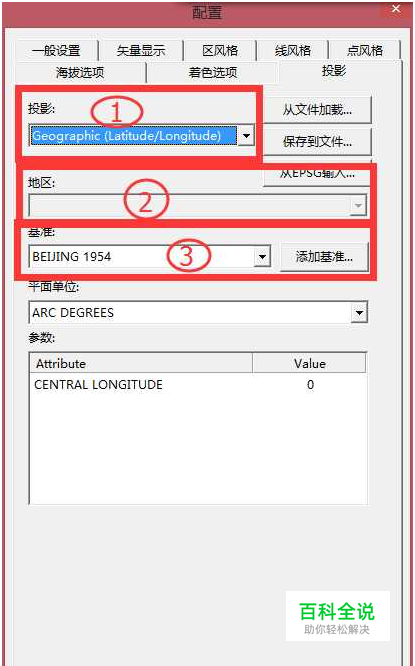This screenshot has width=415, height=666.
Task: Open the 区风格 tab
Action: click(x=220, y=51)
